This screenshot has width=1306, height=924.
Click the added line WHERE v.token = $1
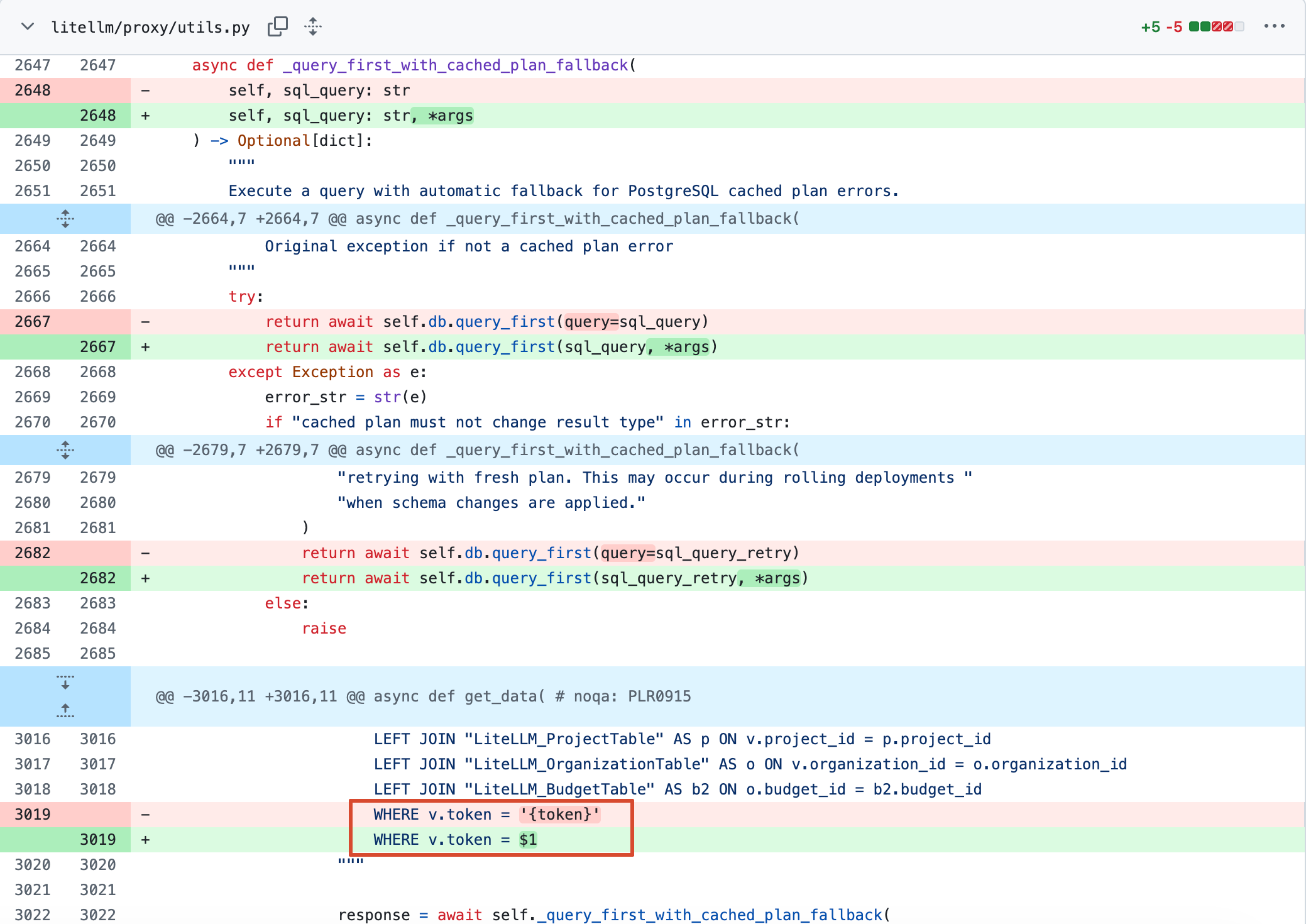coord(455,840)
